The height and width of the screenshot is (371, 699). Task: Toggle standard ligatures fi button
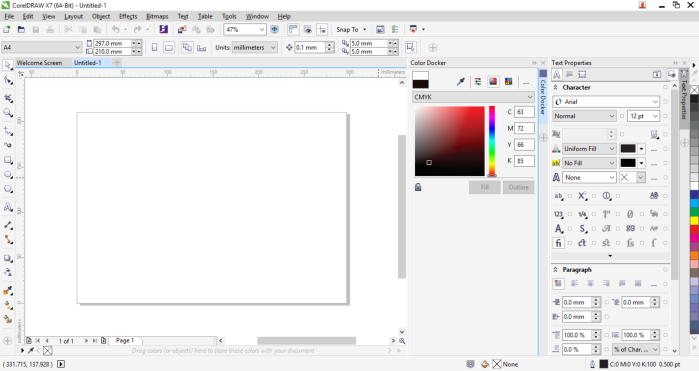tap(558, 243)
